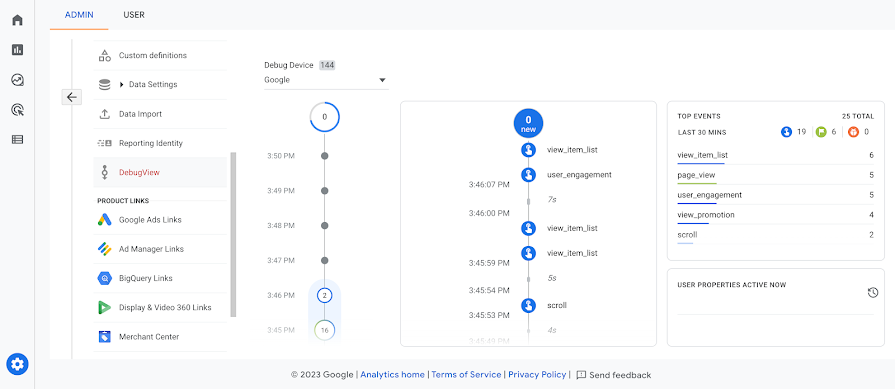The width and height of the screenshot is (895, 389).
Task: Switch to the USER tab
Action: click(134, 15)
